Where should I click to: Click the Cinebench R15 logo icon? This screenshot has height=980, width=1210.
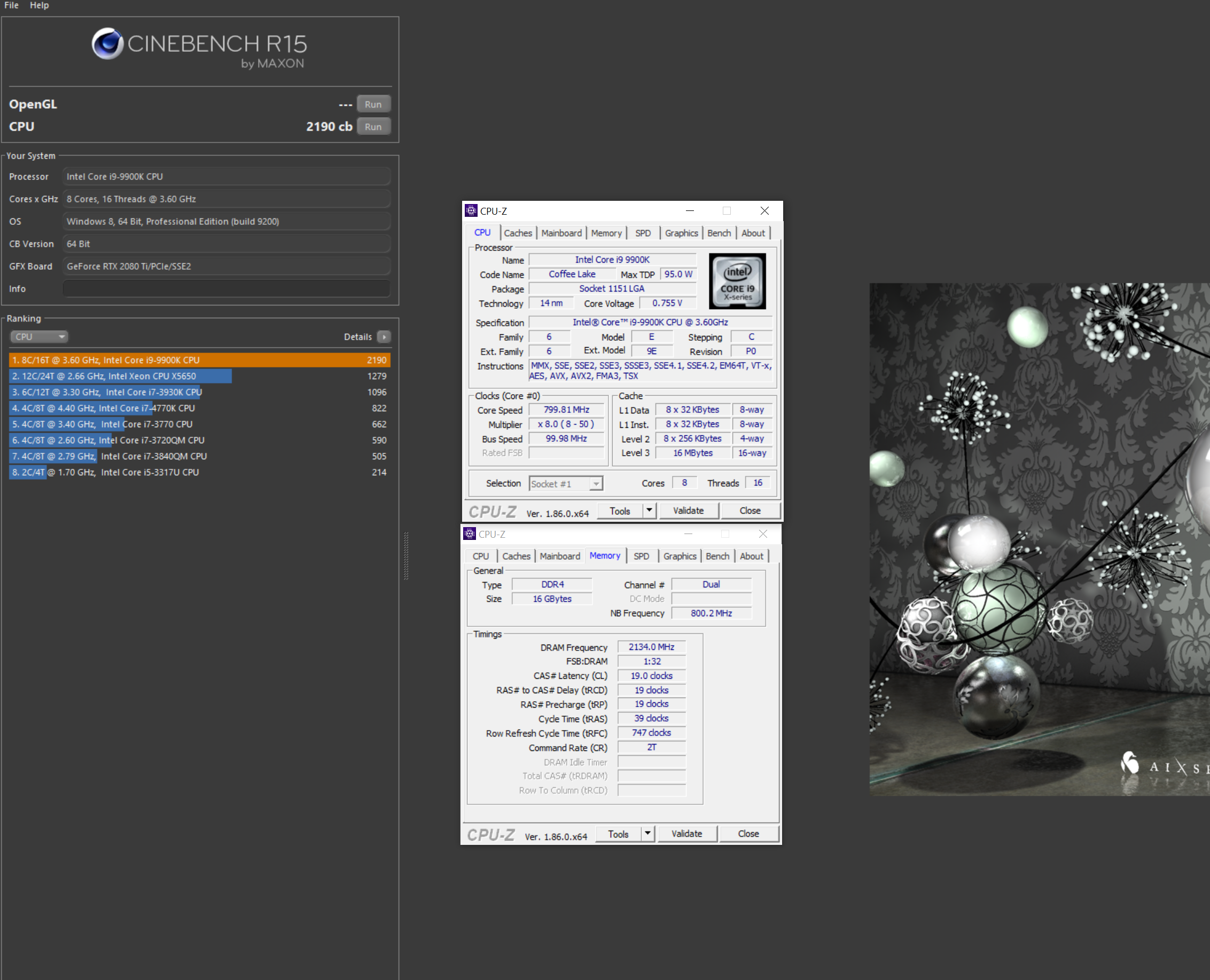coord(107,43)
